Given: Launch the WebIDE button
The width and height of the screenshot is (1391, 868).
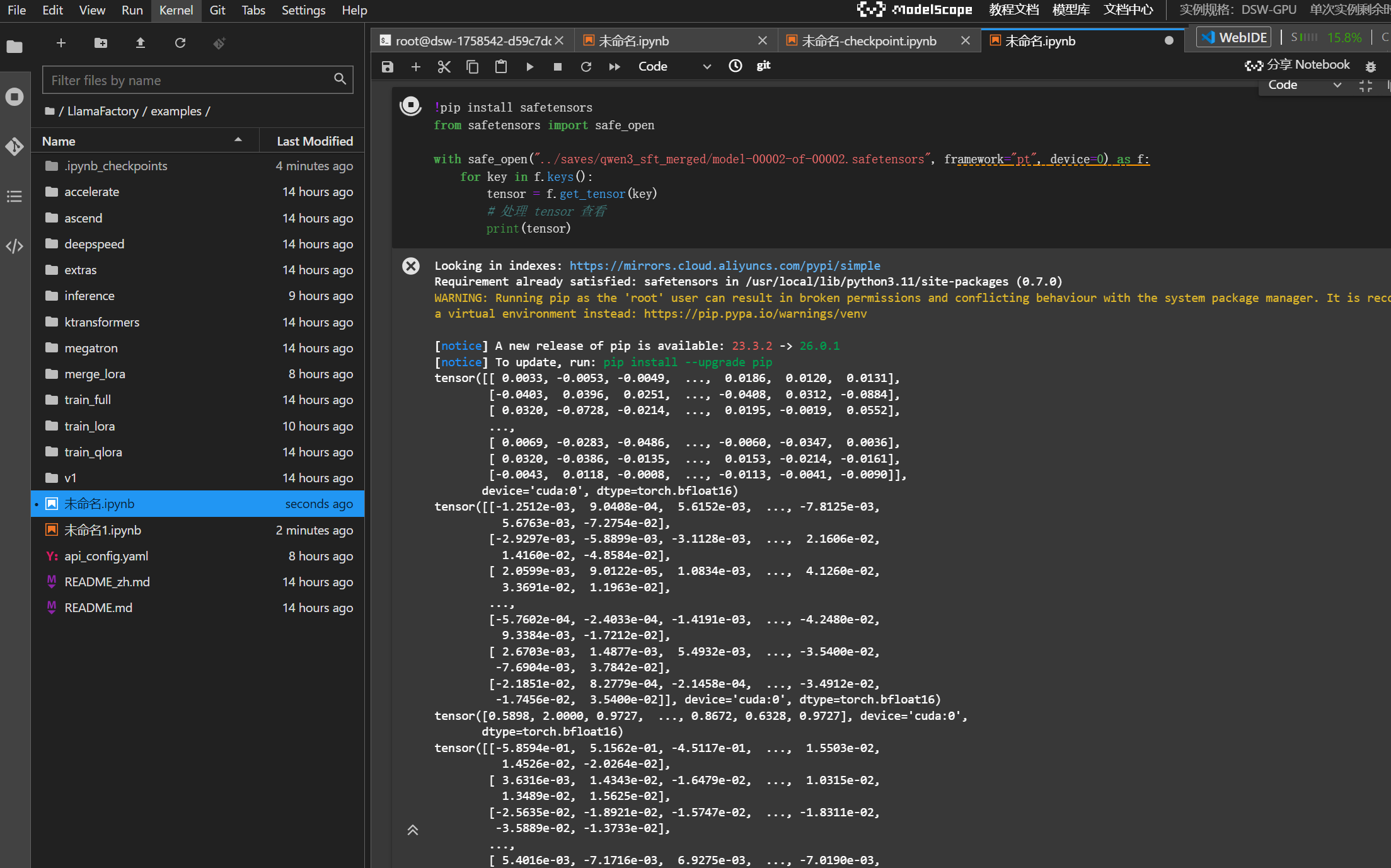Looking at the screenshot, I should [1234, 37].
